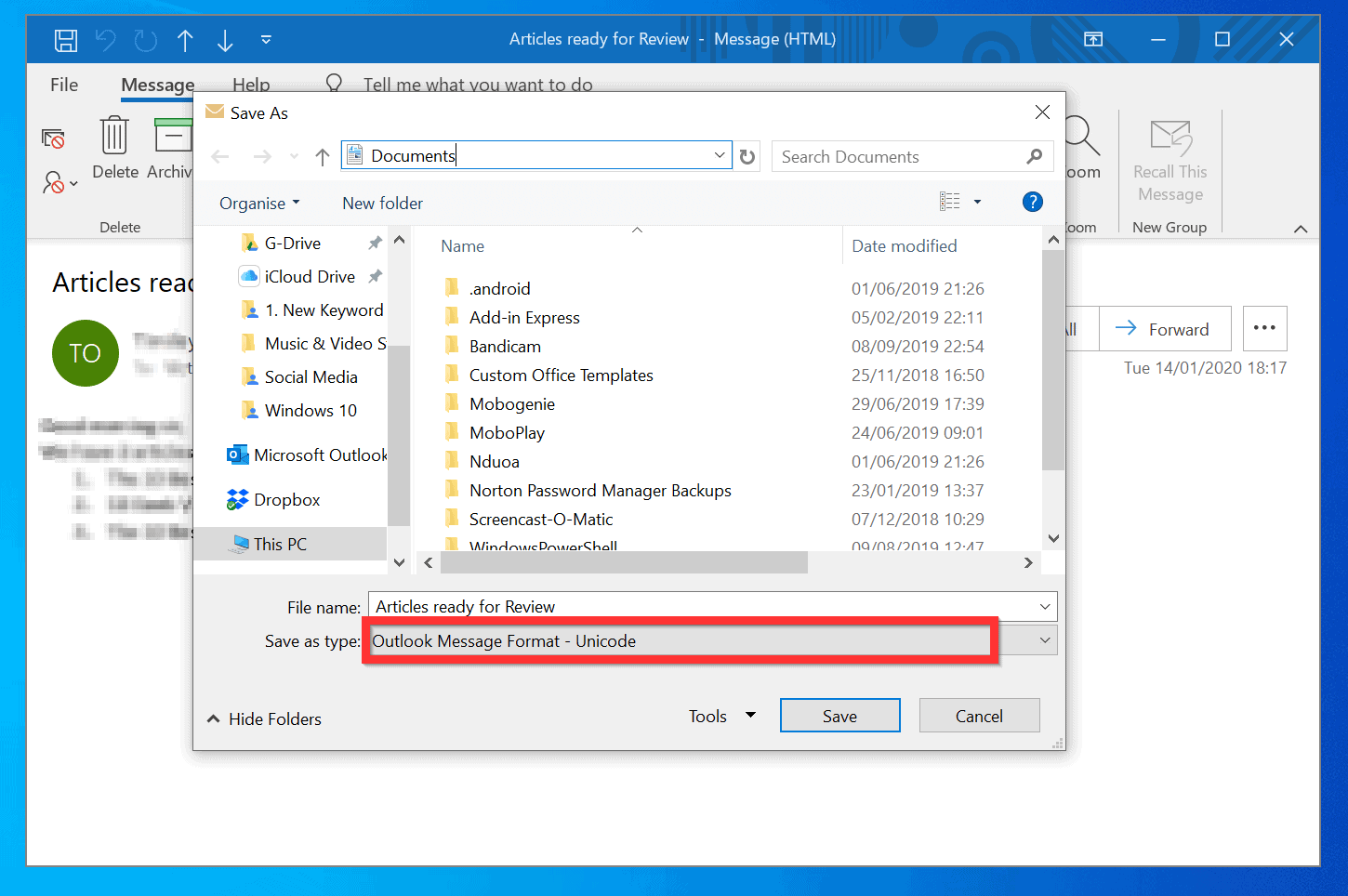Select the Delete trash icon in the ribbon

[x=114, y=136]
